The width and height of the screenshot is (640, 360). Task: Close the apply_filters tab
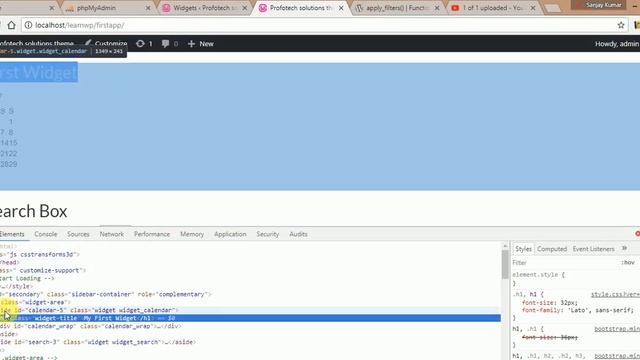[x=437, y=8]
